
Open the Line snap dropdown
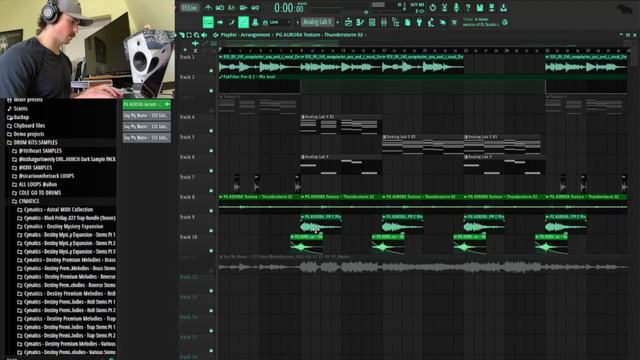280,22
